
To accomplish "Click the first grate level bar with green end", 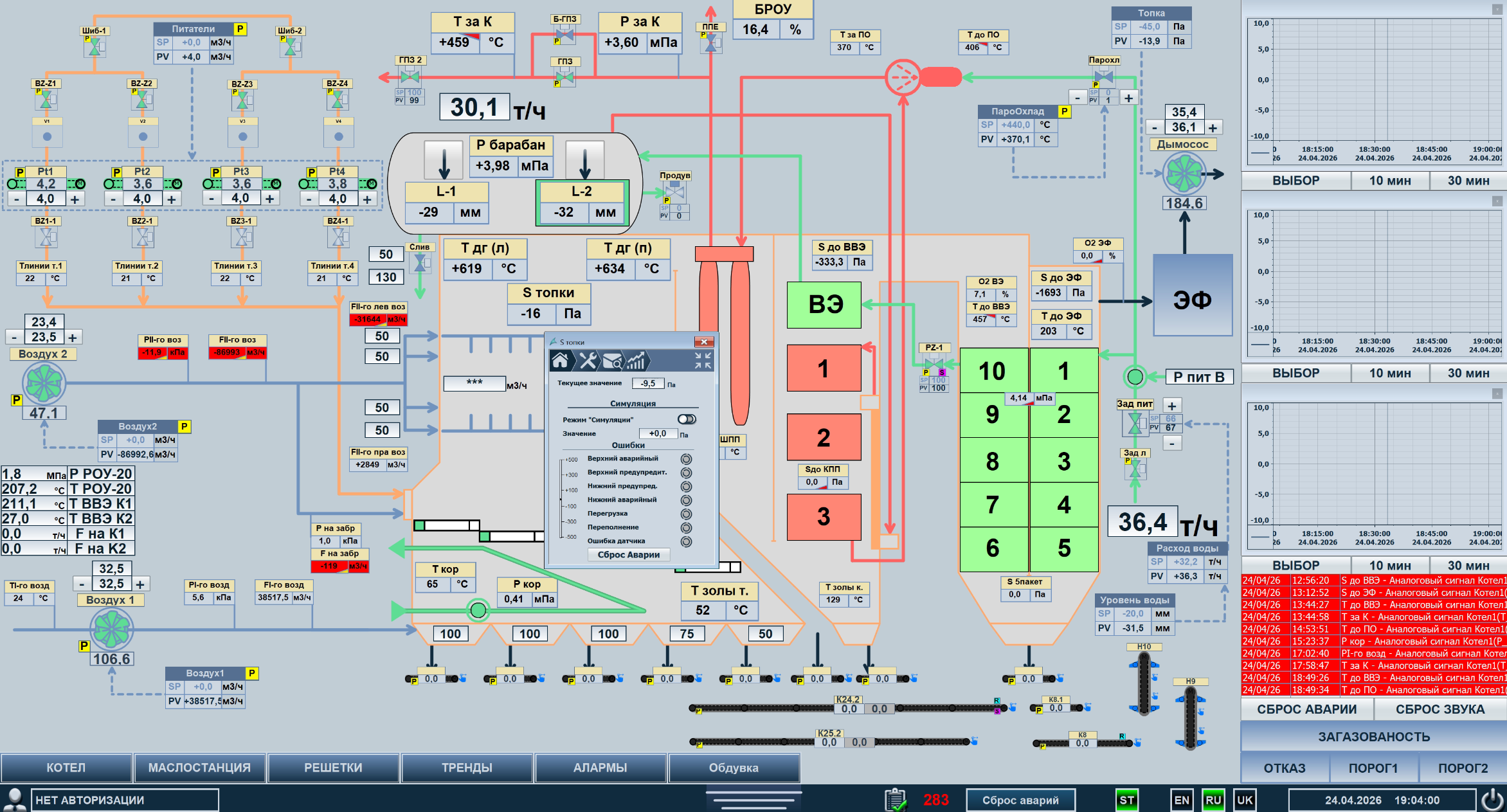I will pos(447,525).
